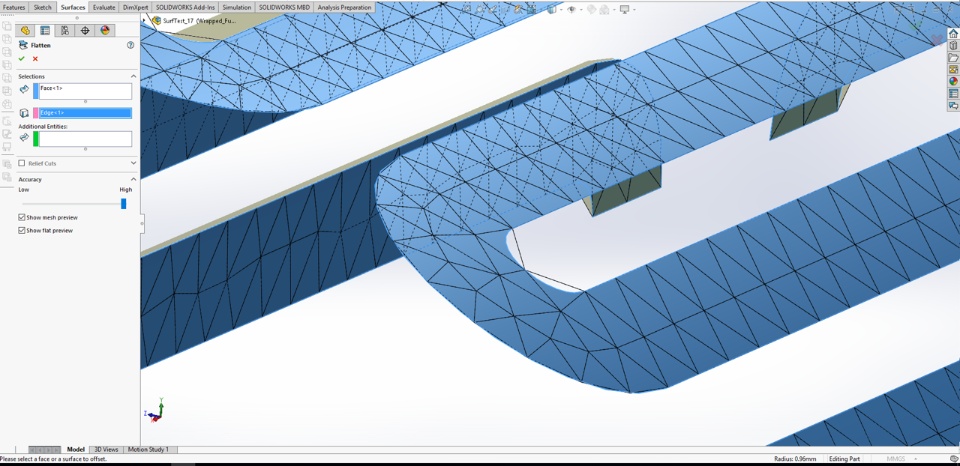This screenshot has width=960, height=466.
Task: Open View Settings dropdown arrow
Action: point(634,9)
